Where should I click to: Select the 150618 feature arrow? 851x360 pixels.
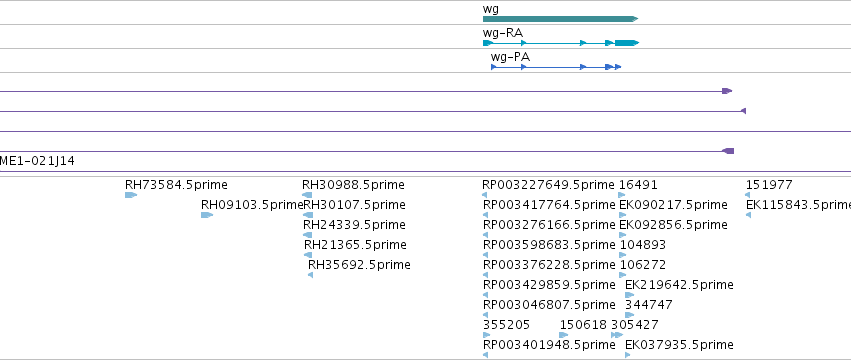[x=564, y=335]
